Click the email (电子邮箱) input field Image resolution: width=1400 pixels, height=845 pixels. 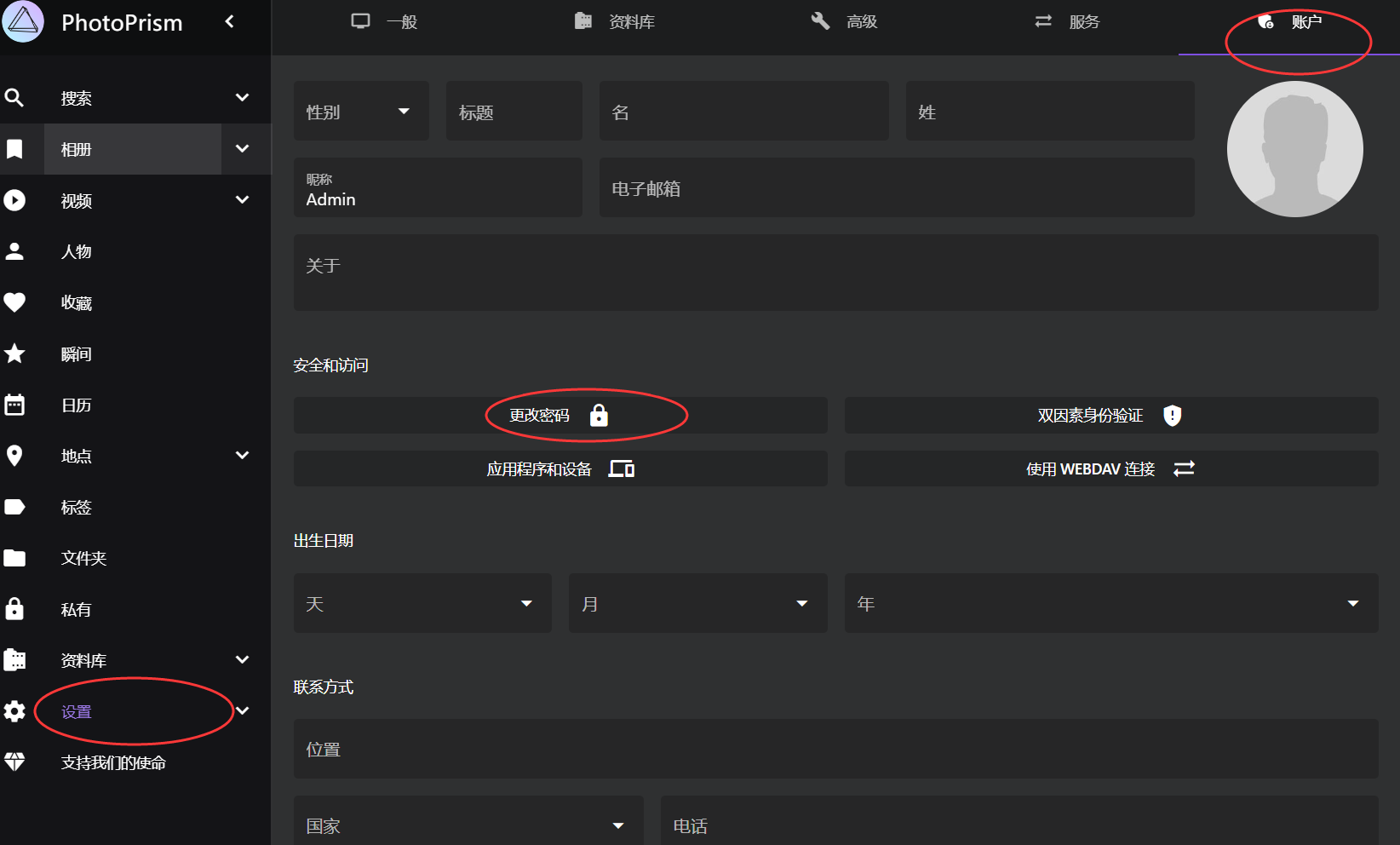coord(896,188)
